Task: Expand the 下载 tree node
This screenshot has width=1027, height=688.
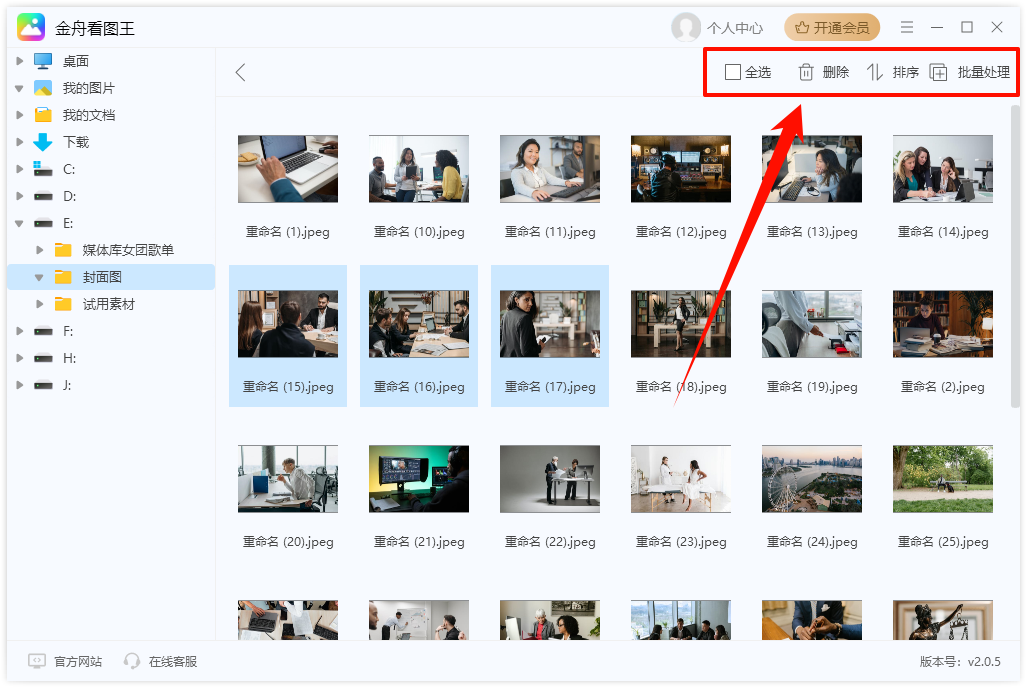Action: coord(20,142)
